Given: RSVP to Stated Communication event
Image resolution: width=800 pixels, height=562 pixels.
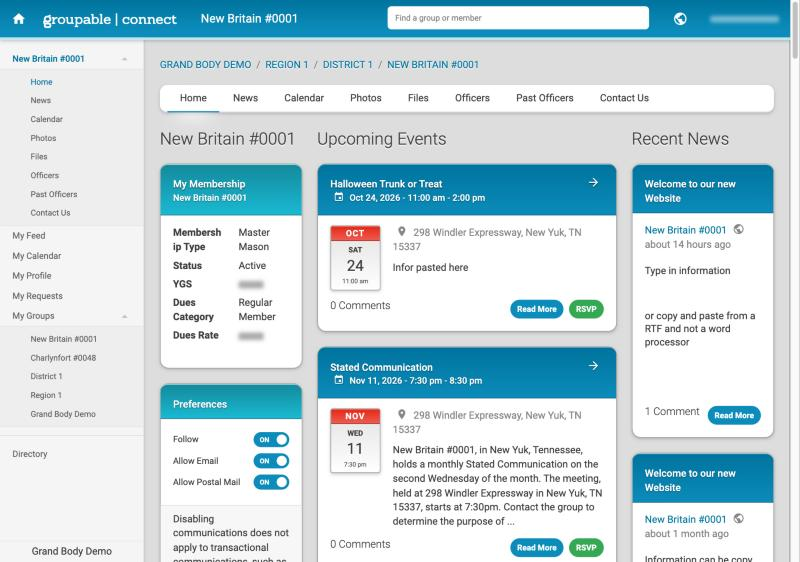Looking at the screenshot, I should 586,548.
